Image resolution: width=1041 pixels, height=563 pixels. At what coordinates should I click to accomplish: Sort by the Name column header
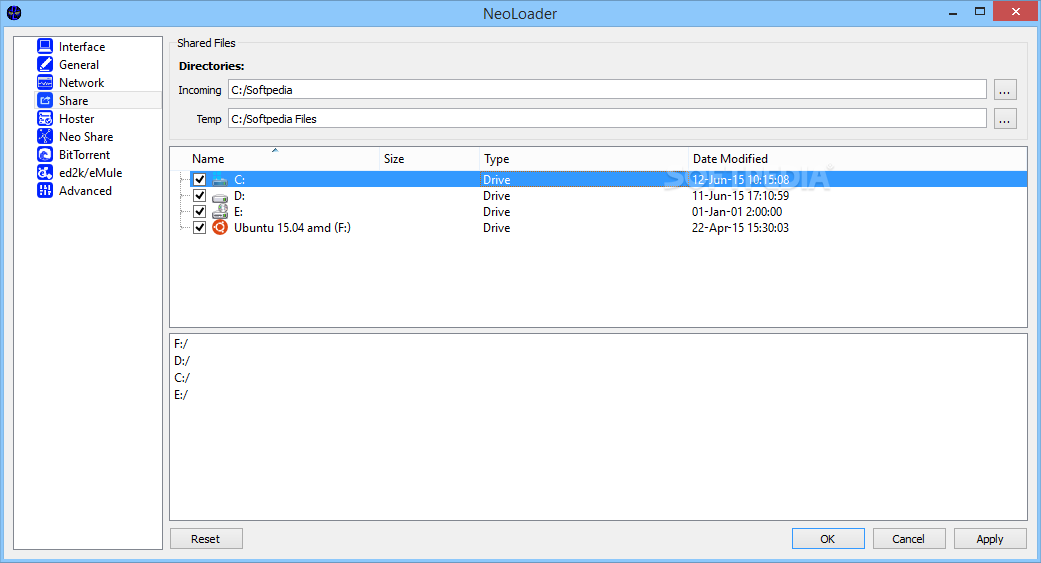tap(275, 159)
